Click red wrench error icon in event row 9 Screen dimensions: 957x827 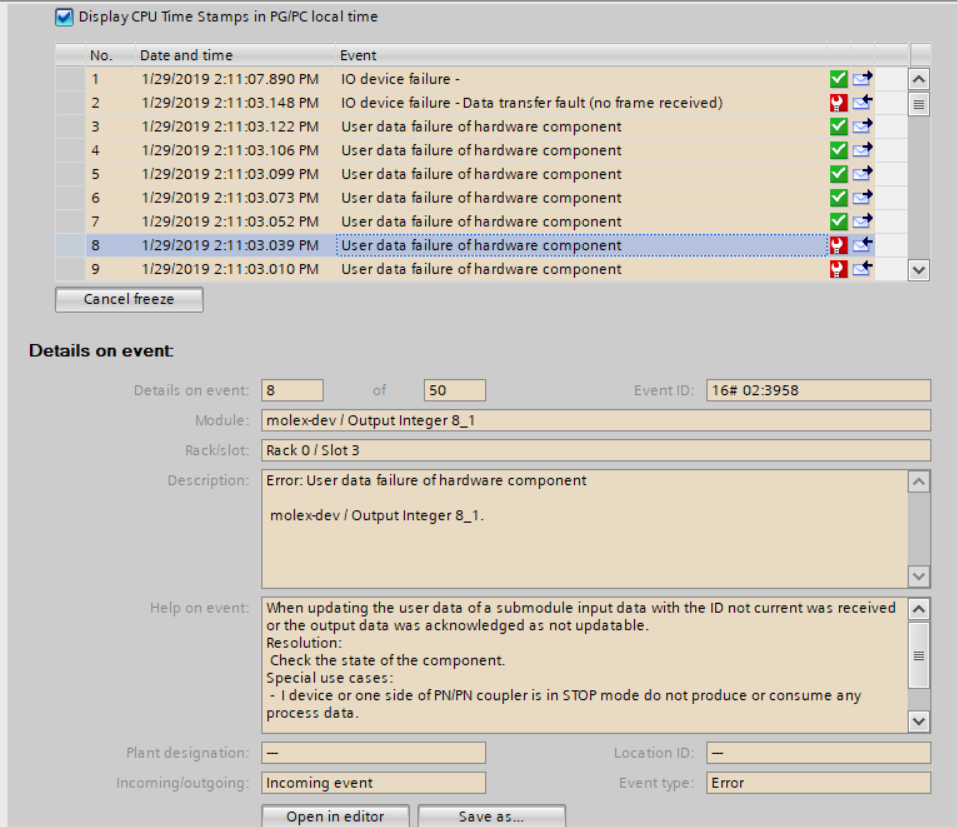(x=839, y=269)
